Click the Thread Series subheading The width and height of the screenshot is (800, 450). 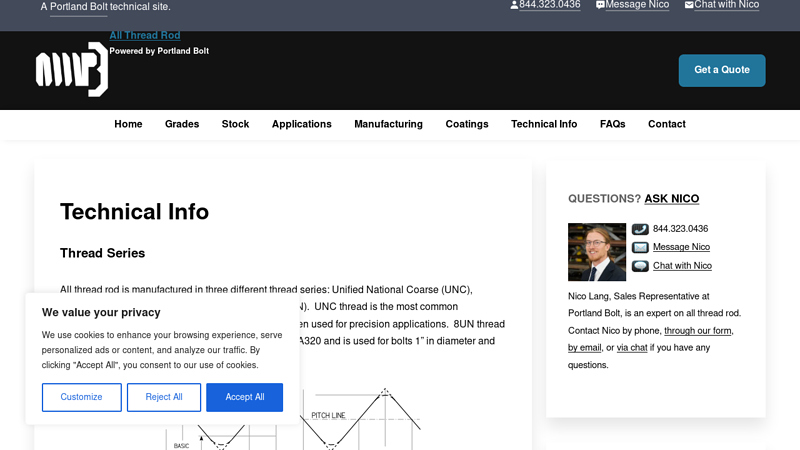103,253
